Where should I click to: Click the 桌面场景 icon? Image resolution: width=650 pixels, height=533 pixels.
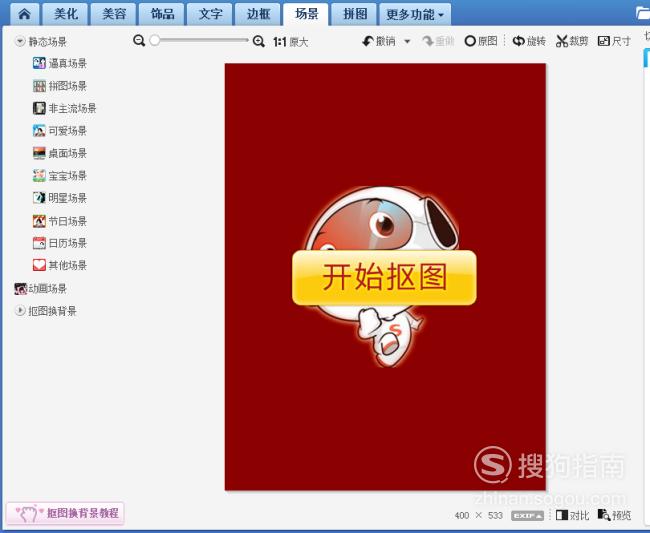(x=39, y=153)
